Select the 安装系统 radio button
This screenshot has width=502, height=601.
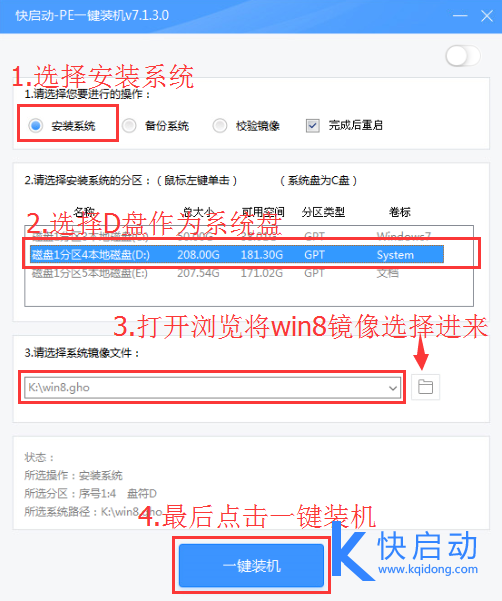pos(36,125)
